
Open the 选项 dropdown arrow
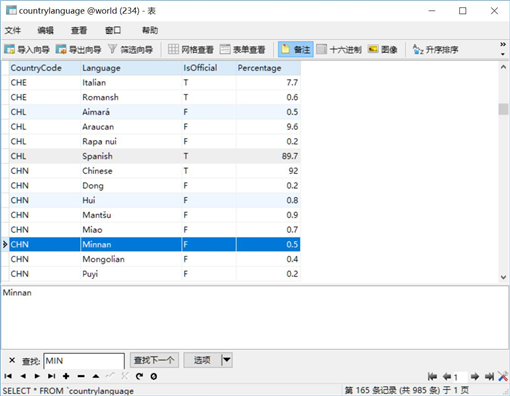(227, 360)
